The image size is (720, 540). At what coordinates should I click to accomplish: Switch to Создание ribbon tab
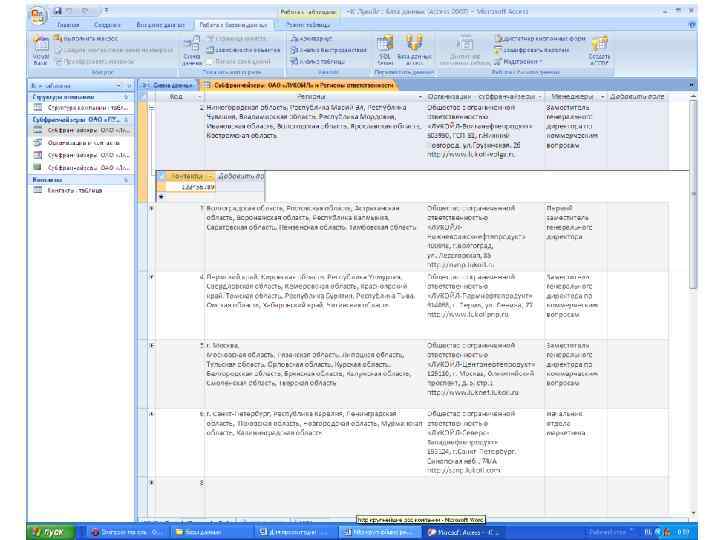[x=107, y=25]
